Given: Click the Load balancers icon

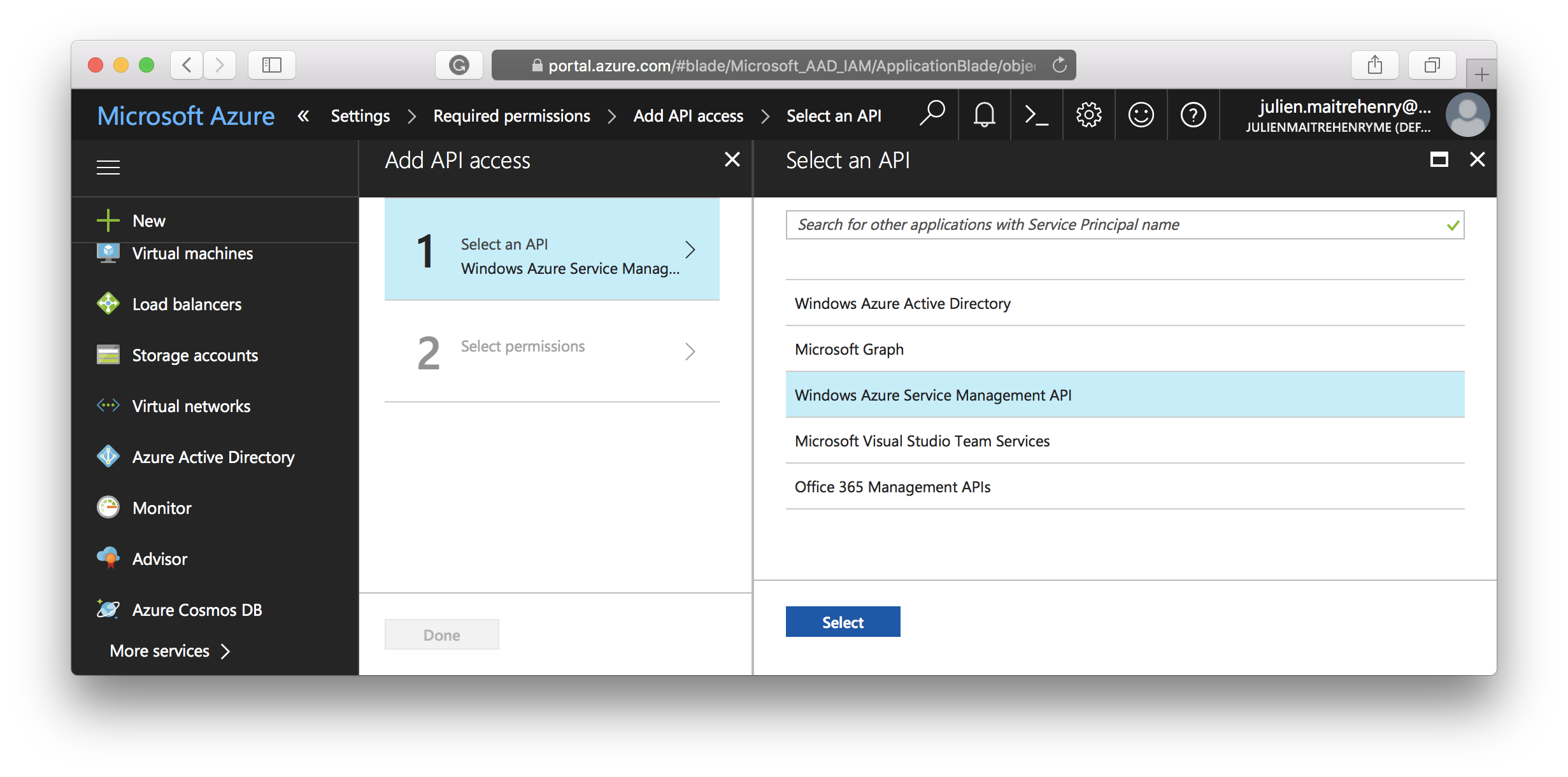Looking at the screenshot, I should click(x=108, y=303).
